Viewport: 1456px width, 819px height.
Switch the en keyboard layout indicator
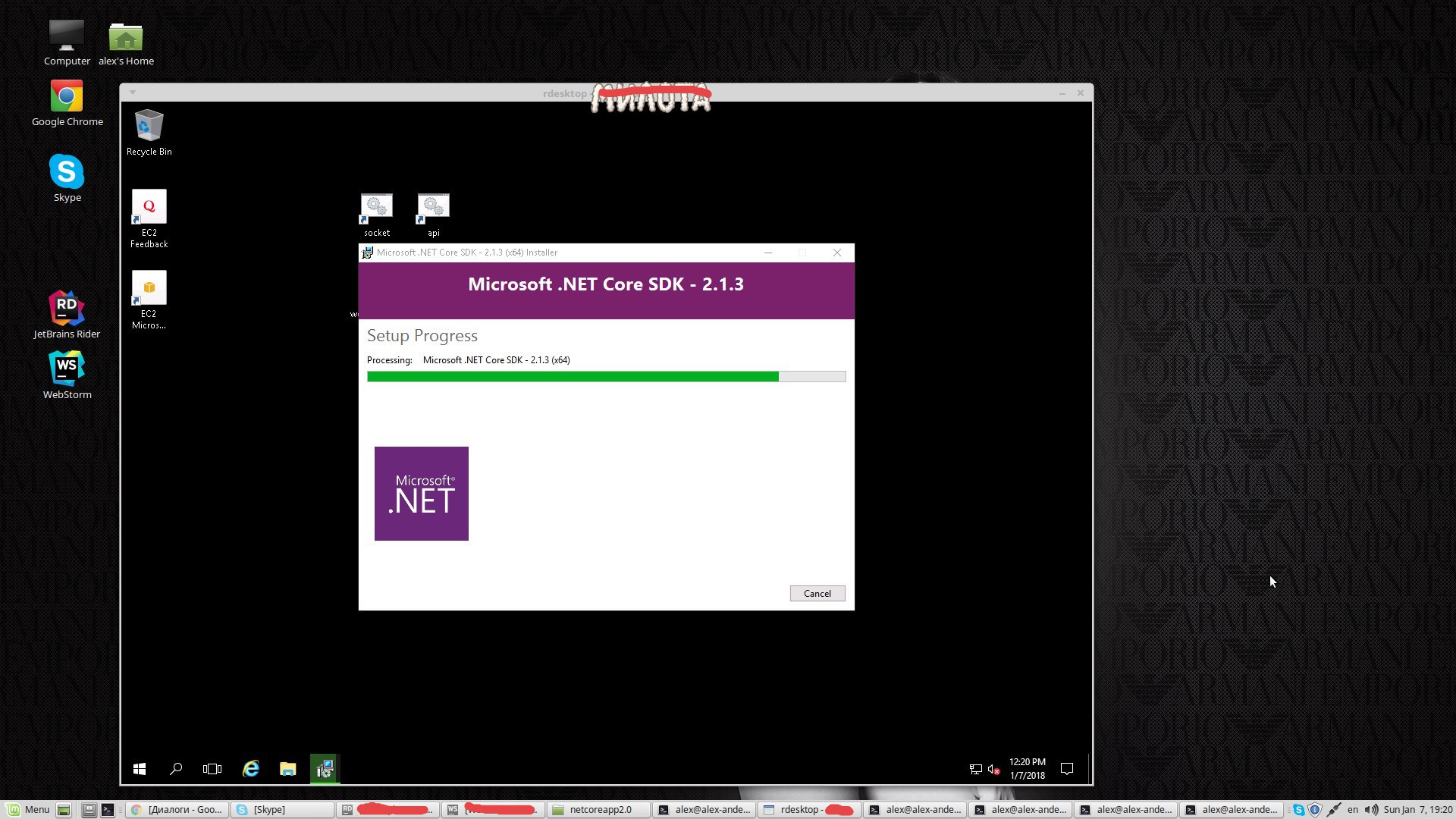(x=1353, y=809)
